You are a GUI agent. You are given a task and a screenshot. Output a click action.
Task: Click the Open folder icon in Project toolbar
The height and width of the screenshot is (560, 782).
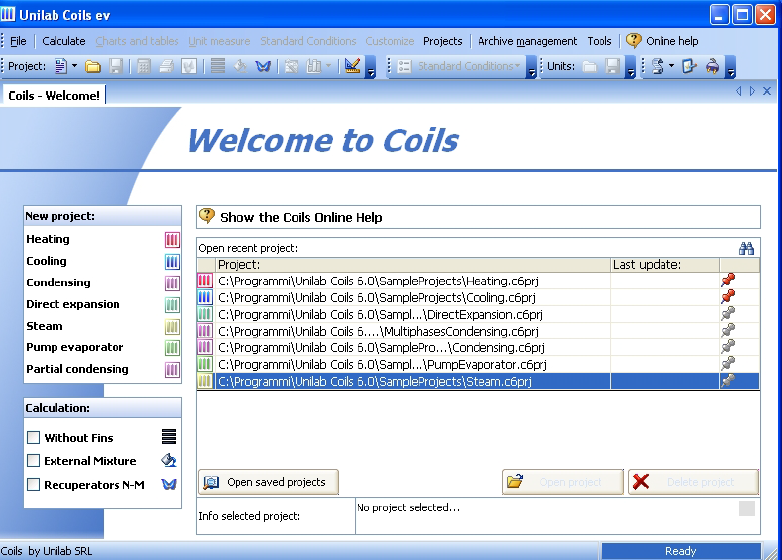(93, 67)
